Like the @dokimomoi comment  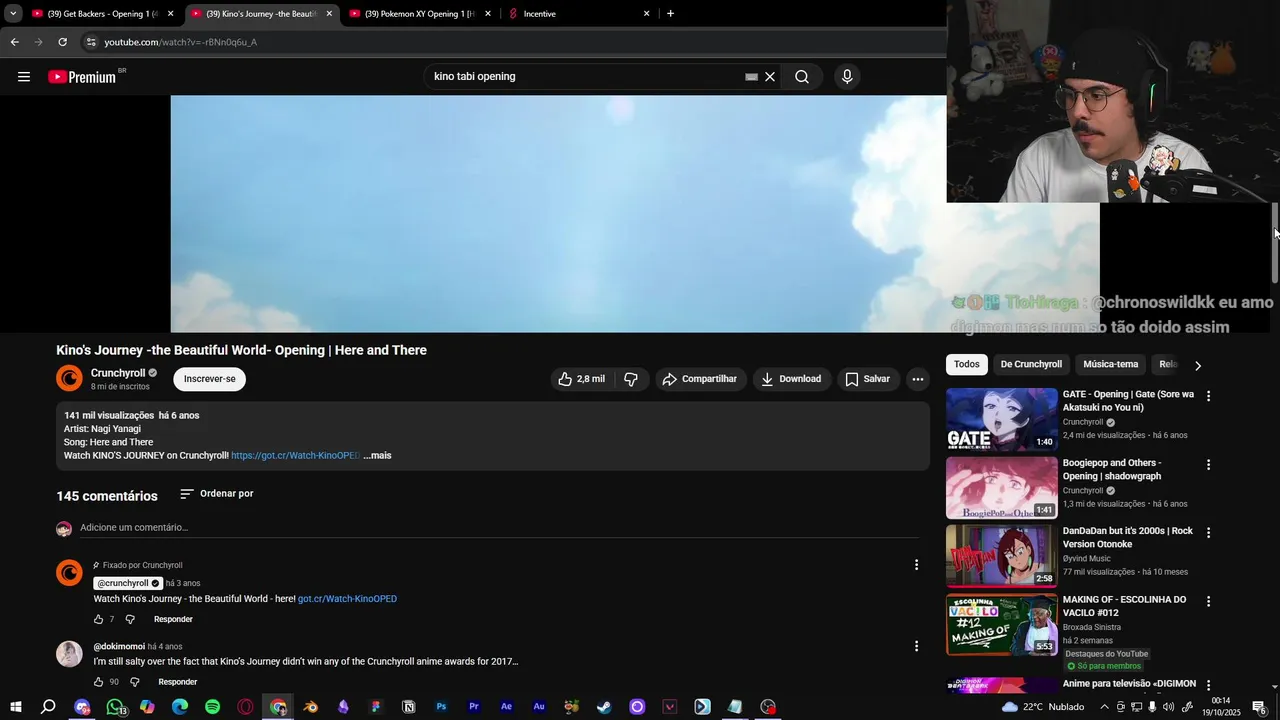tap(99, 682)
